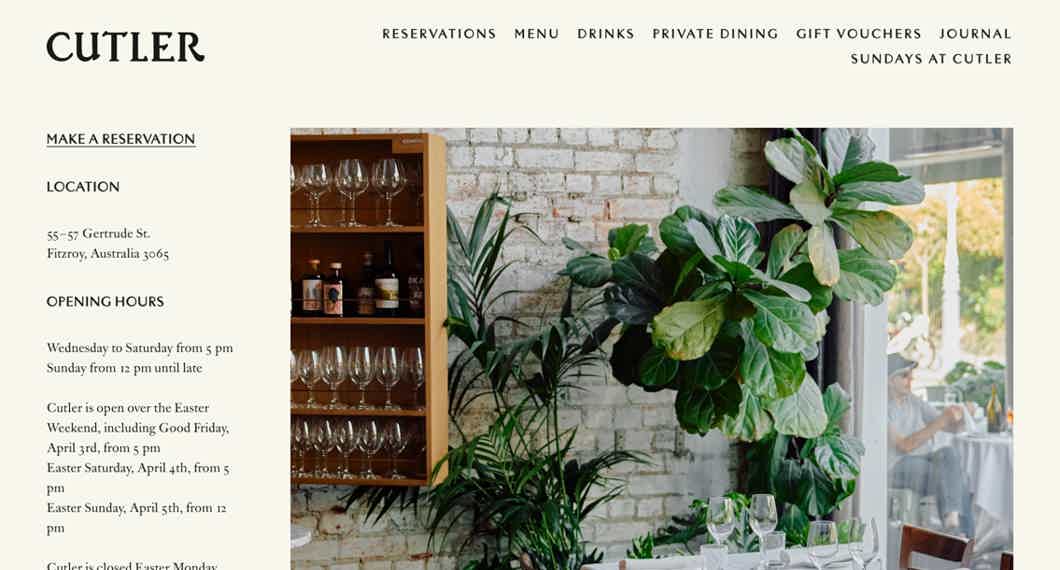Go to the Drinks page

coord(606,34)
